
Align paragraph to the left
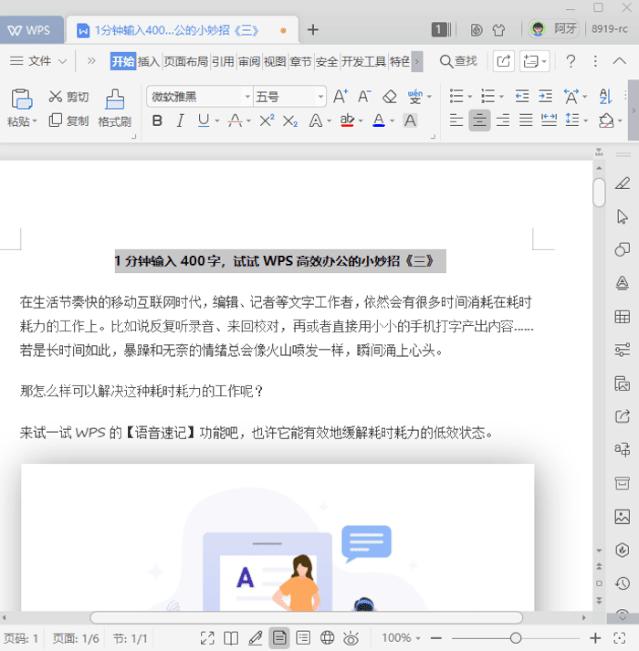456,120
